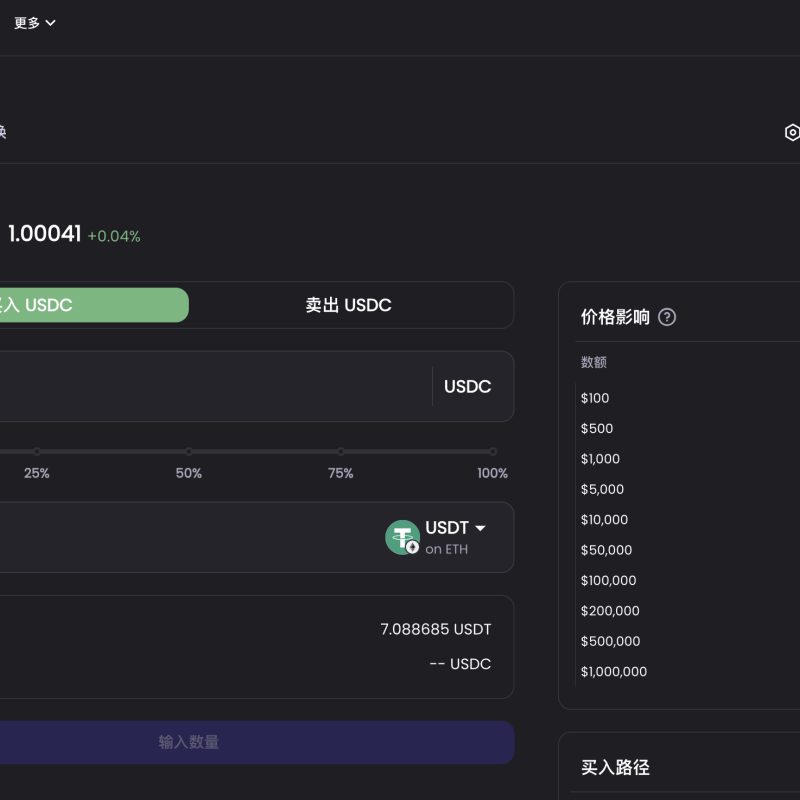Image resolution: width=800 pixels, height=800 pixels.
Task: Select the $10,000 price impact row
Action: [x=604, y=520]
